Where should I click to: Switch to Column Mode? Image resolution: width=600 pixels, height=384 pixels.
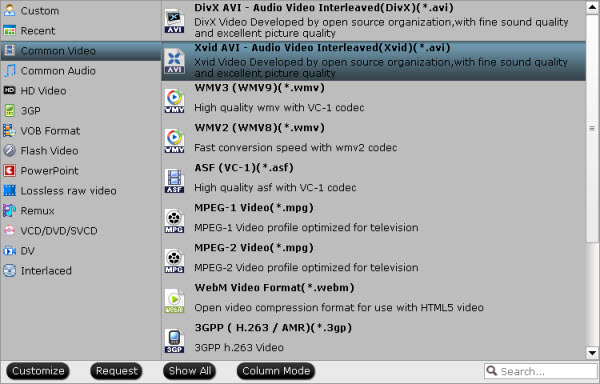tap(276, 371)
